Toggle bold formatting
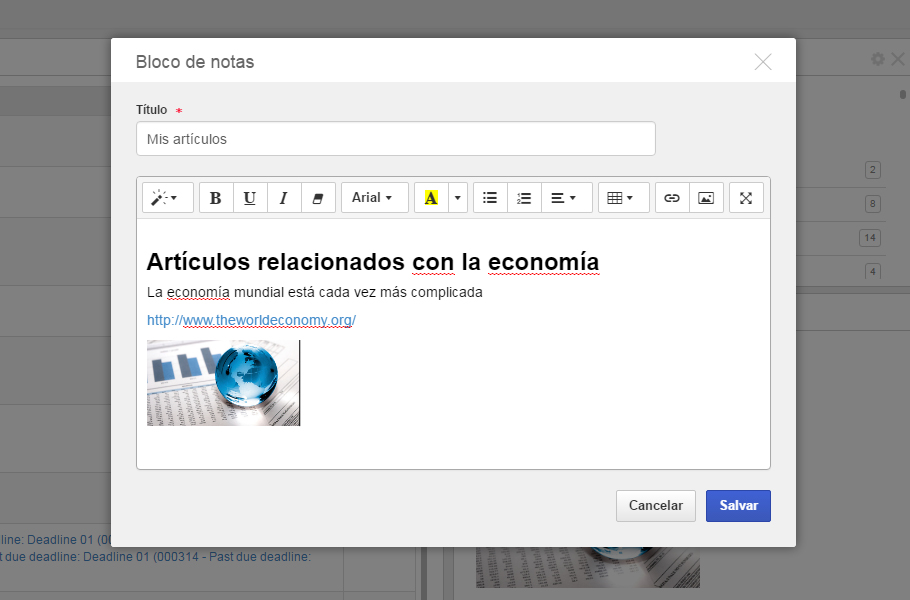The image size is (910, 600). coord(216,198)
